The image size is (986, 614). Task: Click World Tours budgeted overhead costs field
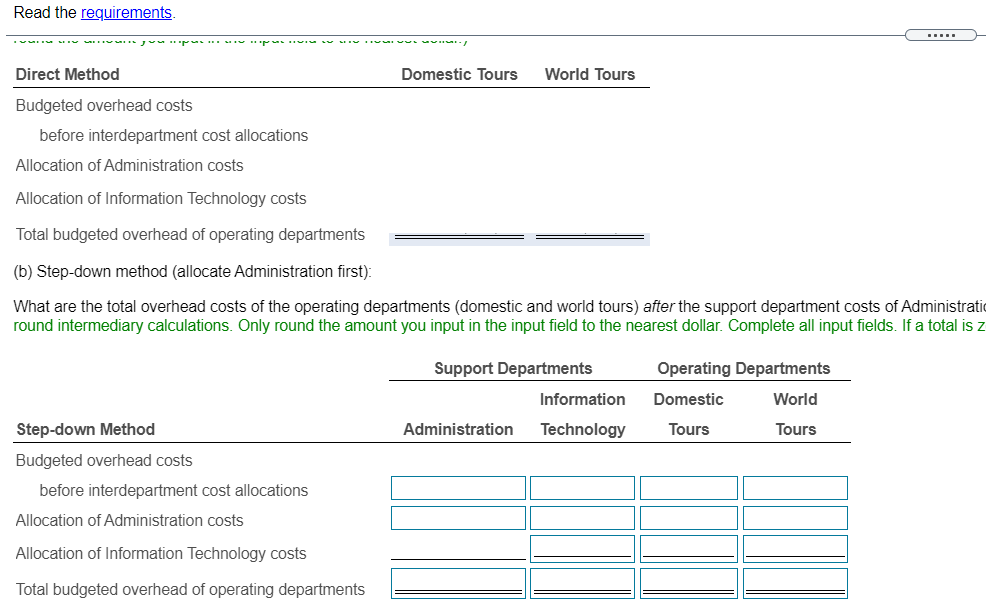795,487
